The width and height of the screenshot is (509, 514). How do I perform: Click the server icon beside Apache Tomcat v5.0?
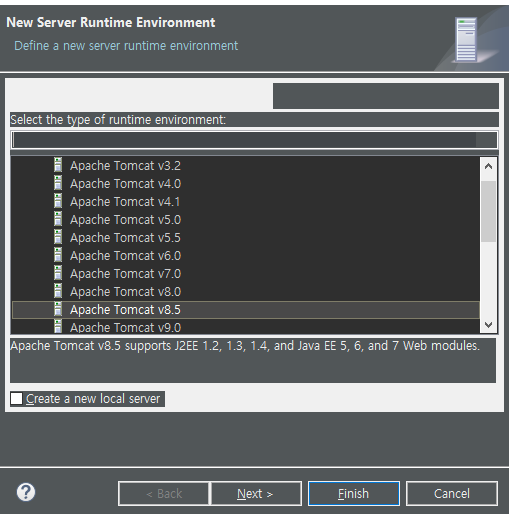(x=58, y=219)
